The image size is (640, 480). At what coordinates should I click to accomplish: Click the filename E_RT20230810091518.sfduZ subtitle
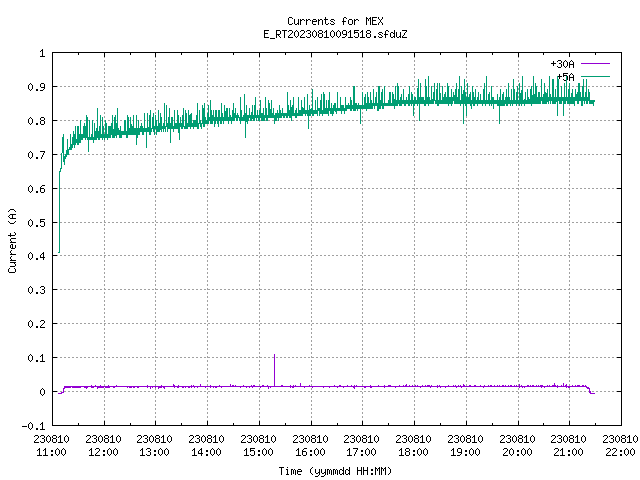[x=335, y=34]
